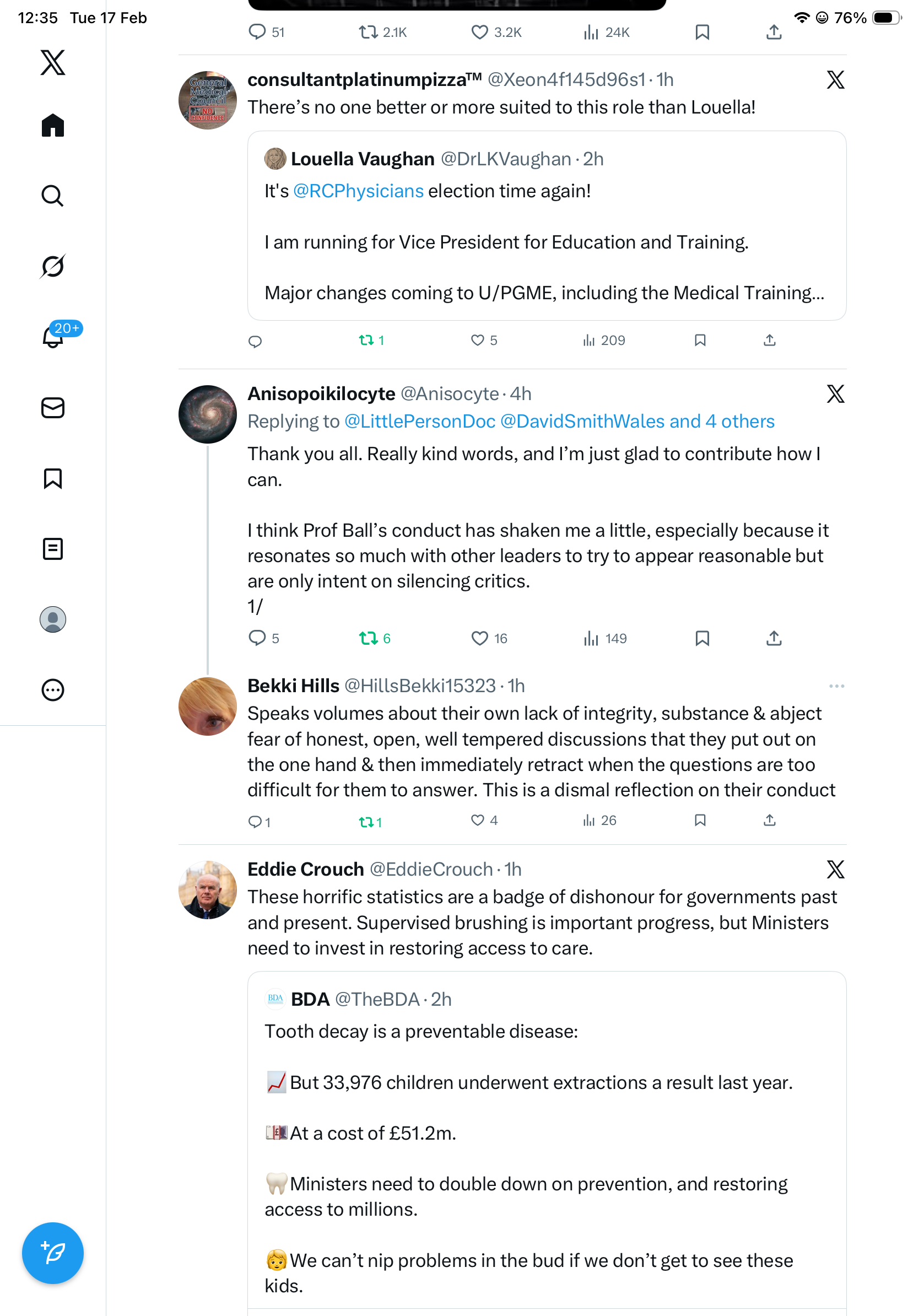Screen dimensions: 919x1316
Task: Open the Lists icon in sidebar
Action: (x=53, y=549)
